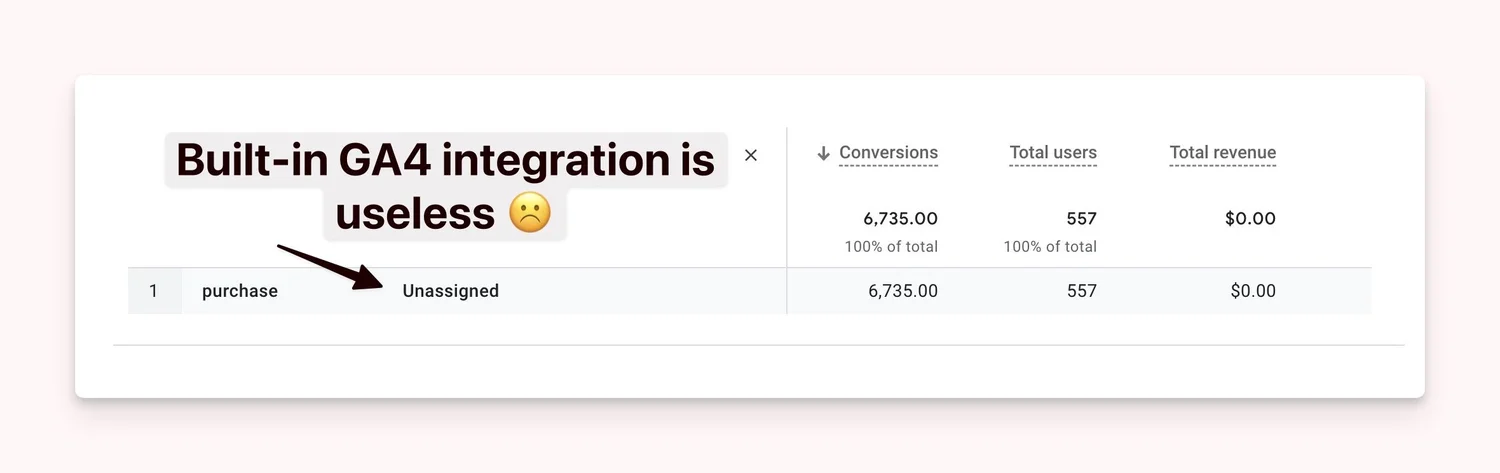
Task: Click the $0.00 revenue value in purchase row
Action: [x=1253, y=291]
